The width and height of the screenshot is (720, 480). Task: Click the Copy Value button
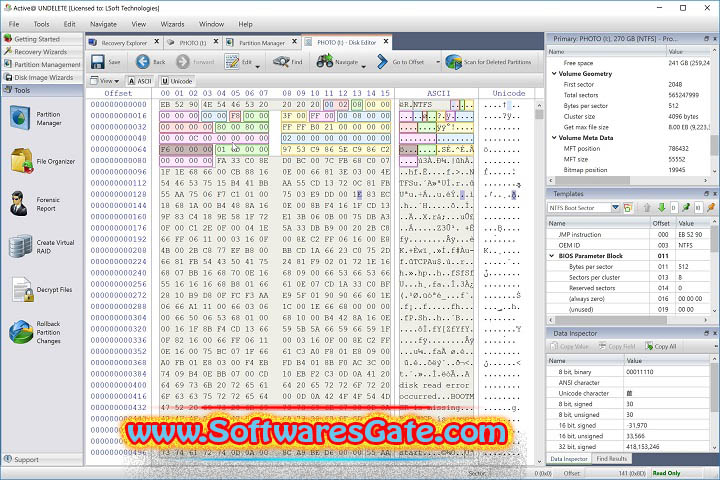coord(569,346)
